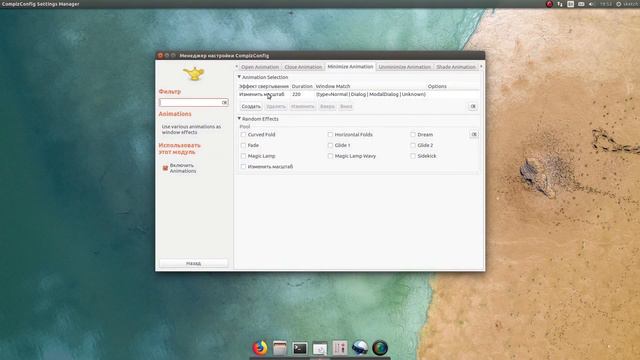Tick the Magic Lamp Wavy effect

pyautogui.click(x=330, y=156)
